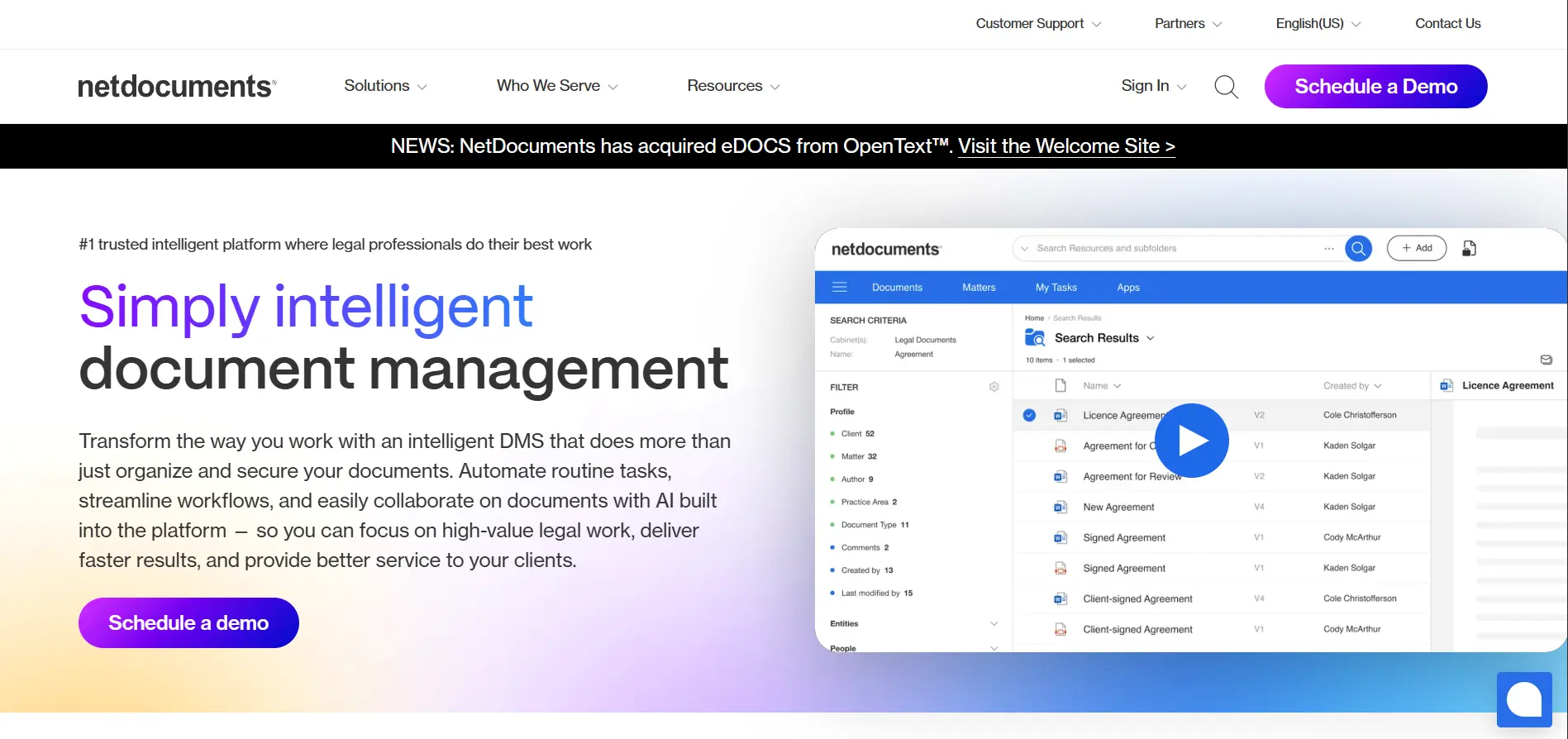The height and width of the screenshot is (739, 1568).
Task: Open the Agreement for Review document name
Action: click(x=1132, y=476)
